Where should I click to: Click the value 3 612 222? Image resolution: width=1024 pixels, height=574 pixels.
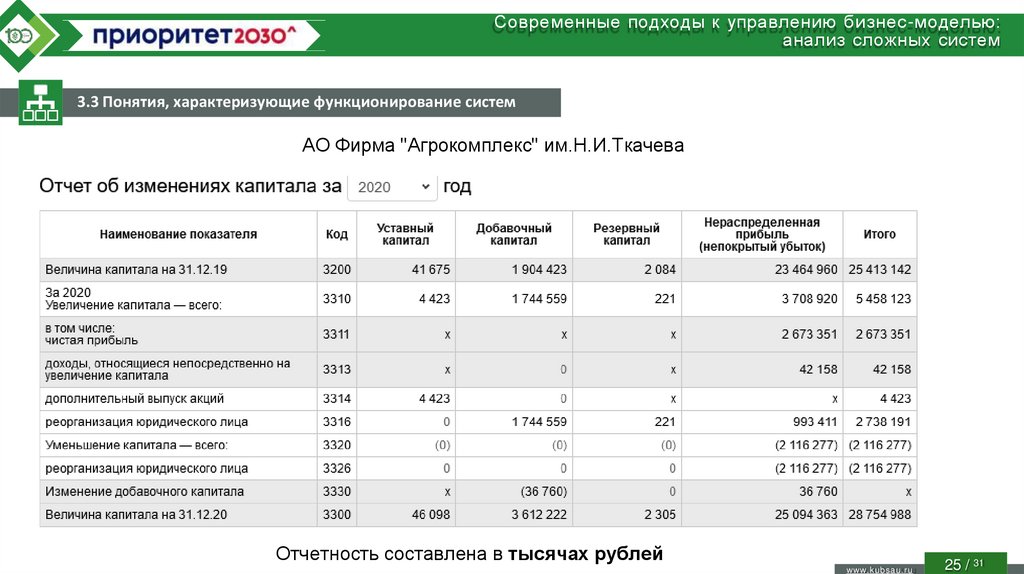539,515
